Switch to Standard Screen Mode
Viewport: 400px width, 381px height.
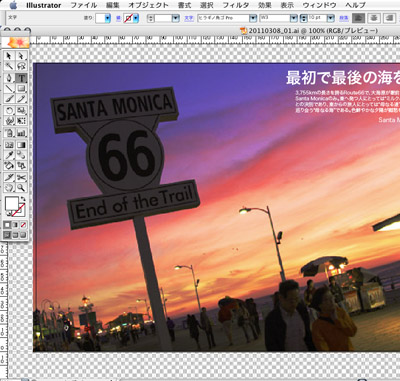click(x=7, y=235)
